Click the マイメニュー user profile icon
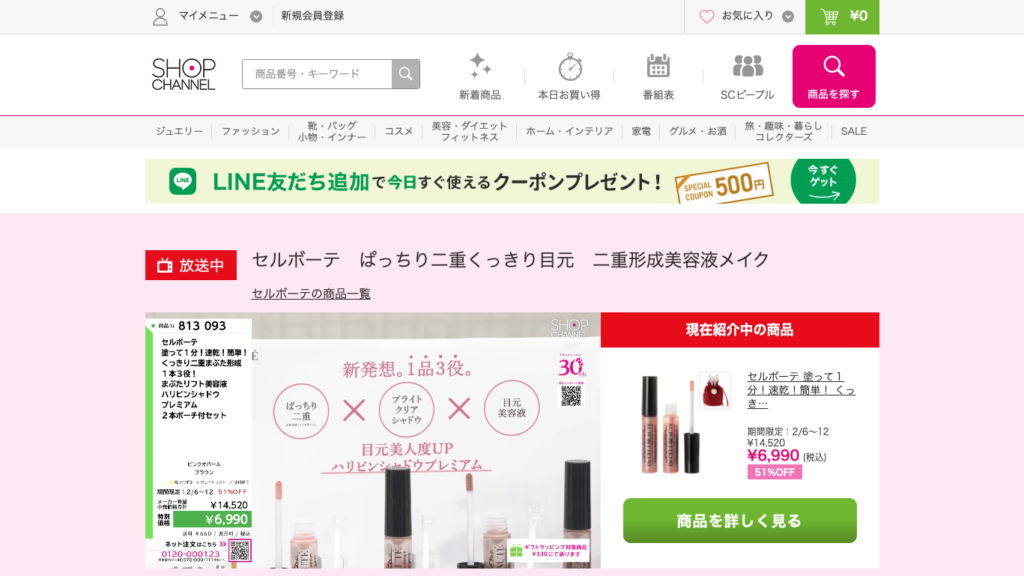This screenshot has width=1024, height=576. click(x=160, y=16)
